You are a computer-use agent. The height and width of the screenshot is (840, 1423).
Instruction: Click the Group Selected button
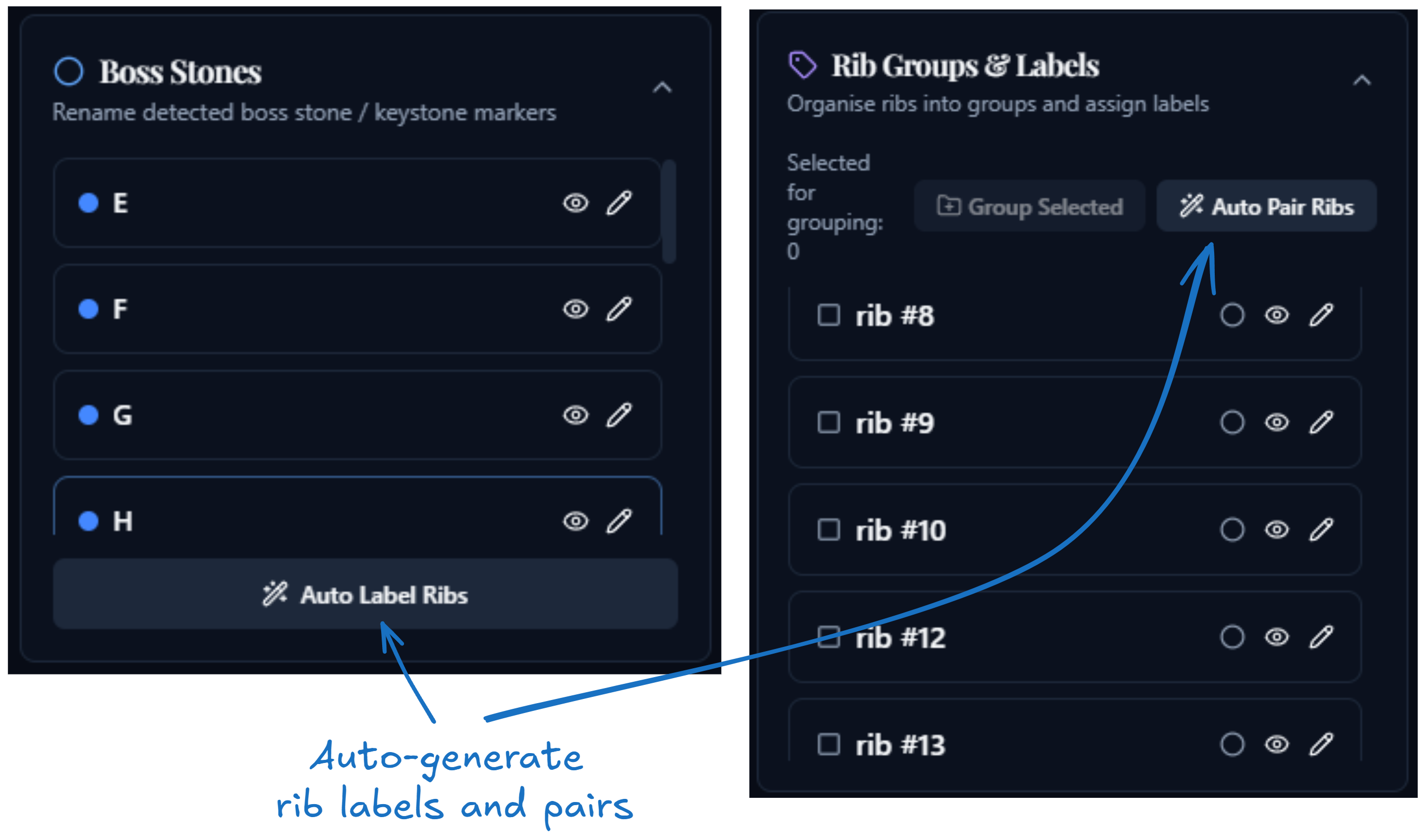click(1029, 207)
